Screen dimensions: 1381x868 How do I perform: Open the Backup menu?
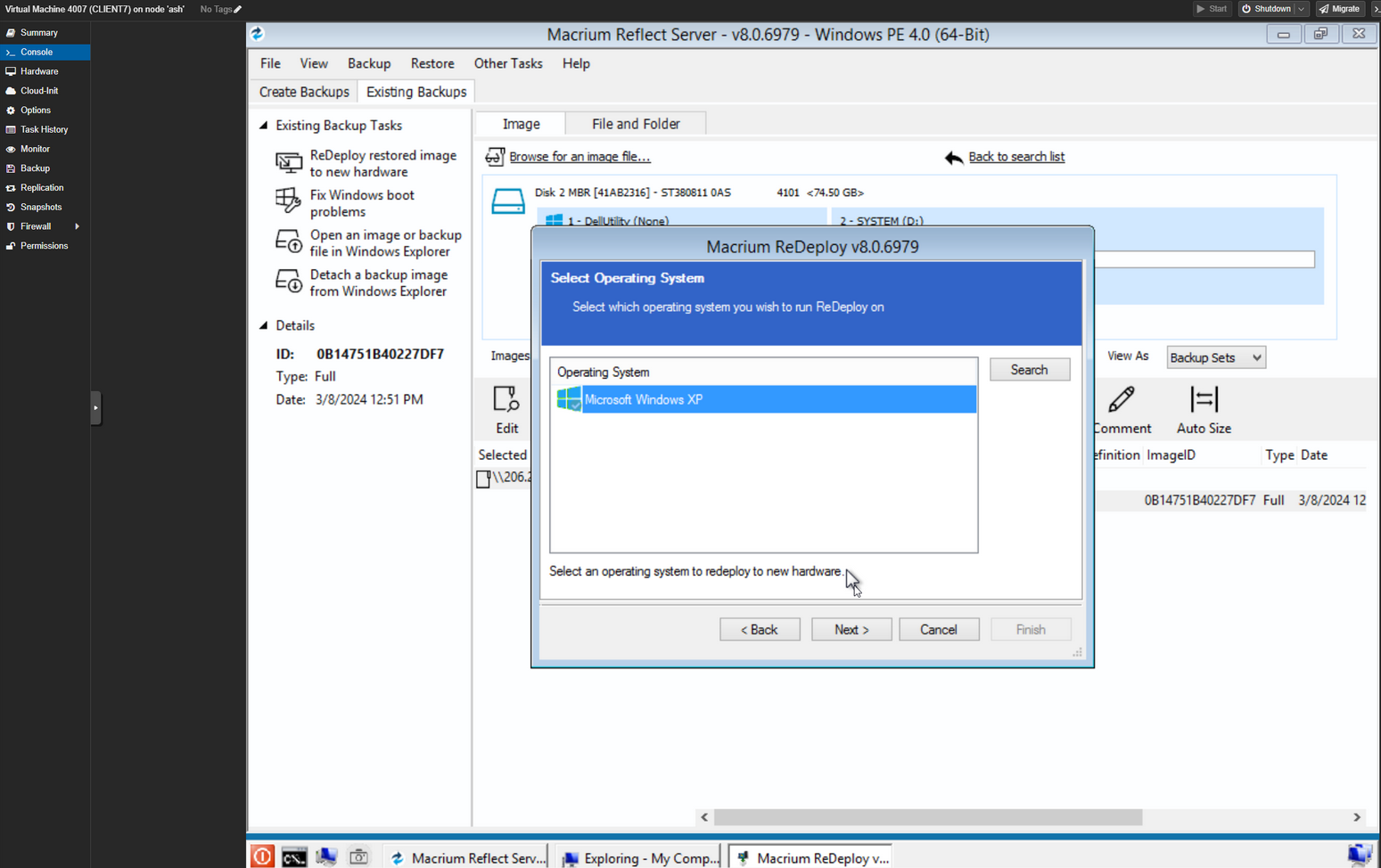point(369,63)
